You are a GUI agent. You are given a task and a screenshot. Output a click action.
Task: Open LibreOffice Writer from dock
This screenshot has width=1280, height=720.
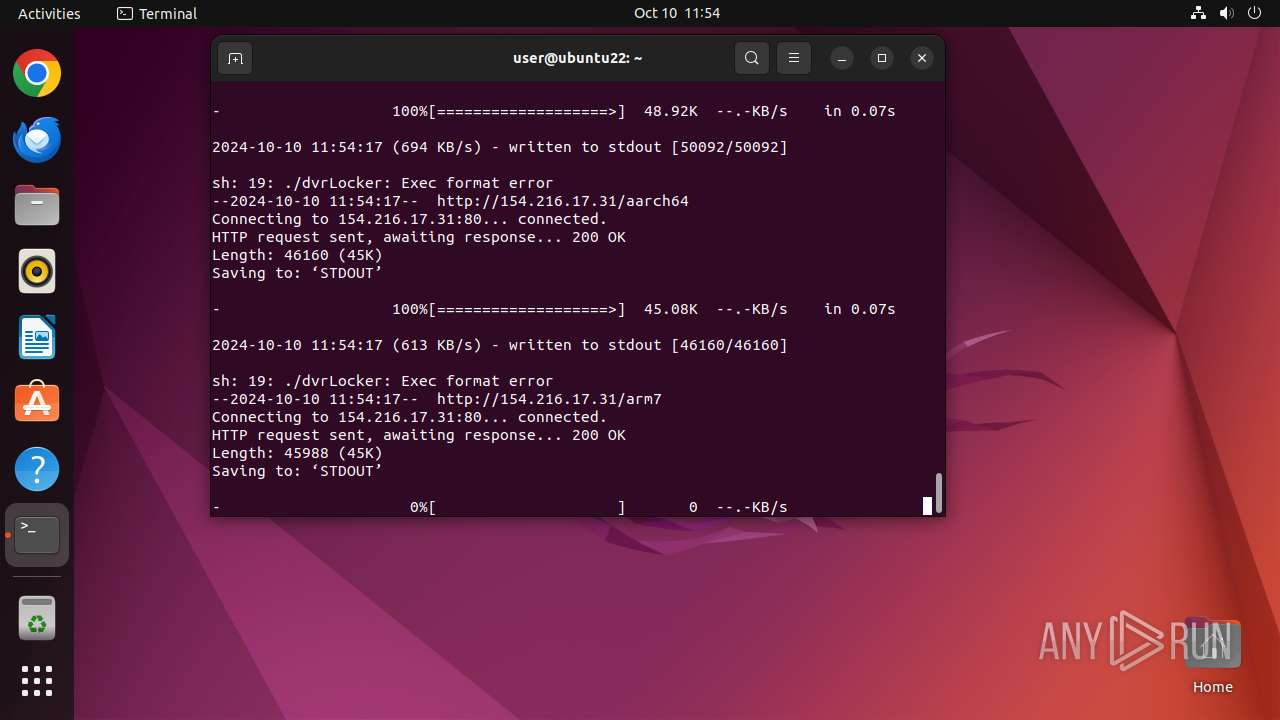click(x=37, y=337)
